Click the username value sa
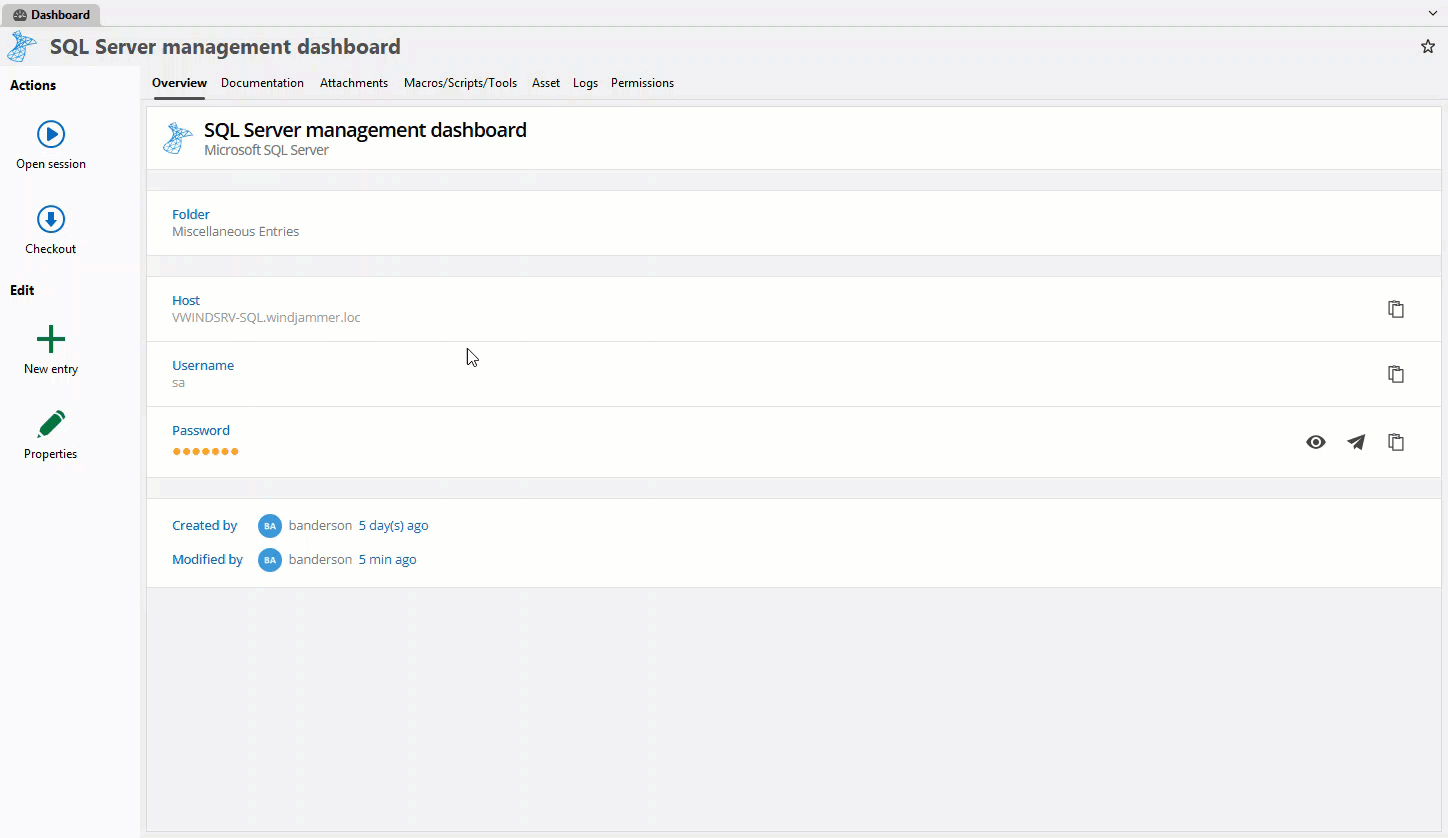 (x=178, y=382)
